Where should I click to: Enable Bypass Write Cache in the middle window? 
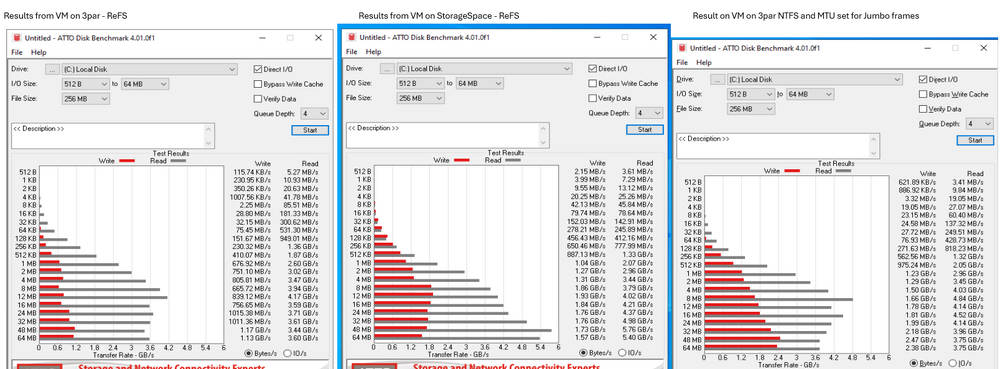tap(593, 83)
